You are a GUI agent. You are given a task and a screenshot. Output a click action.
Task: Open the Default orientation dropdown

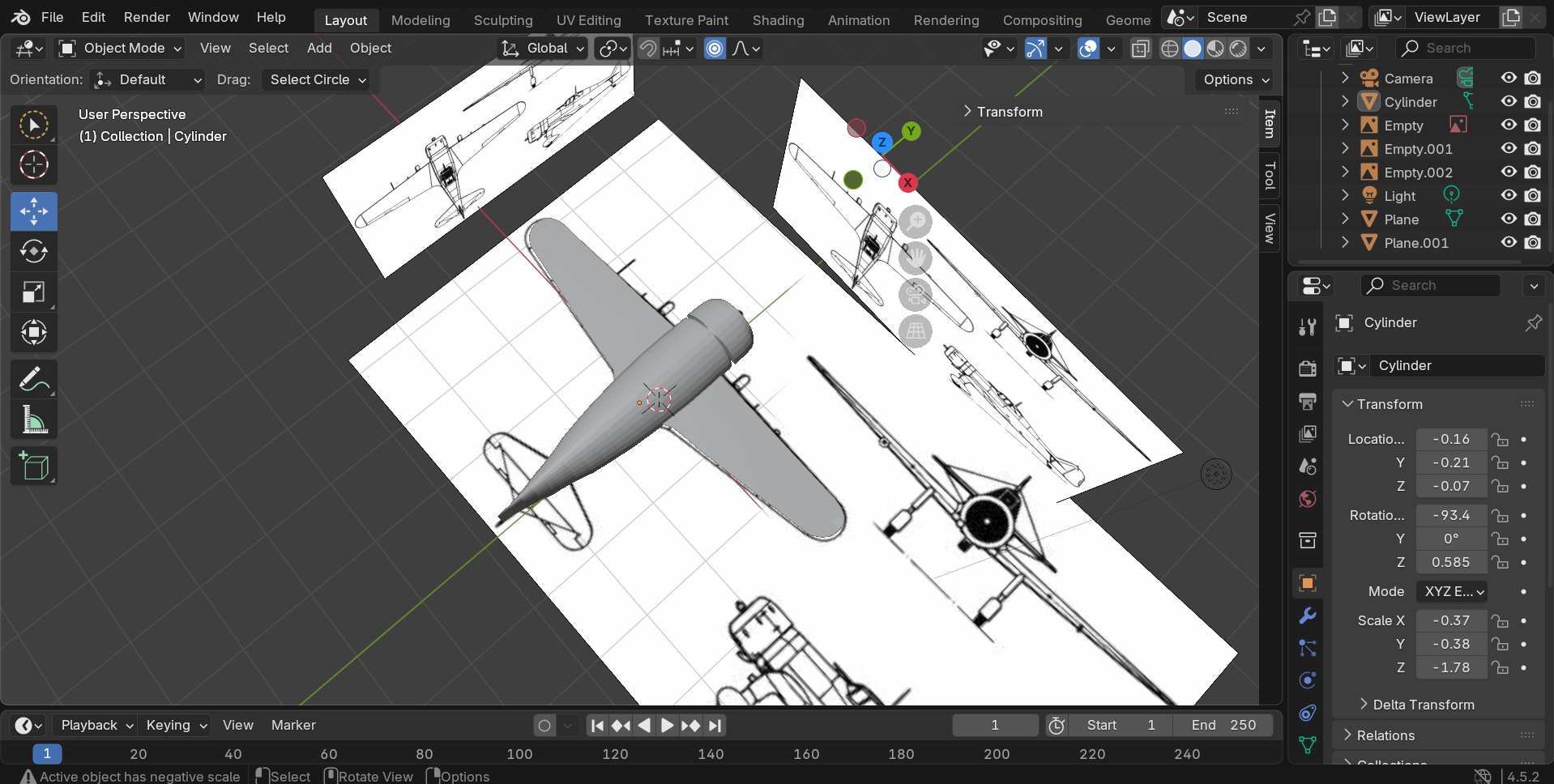[x=147, y=79]
